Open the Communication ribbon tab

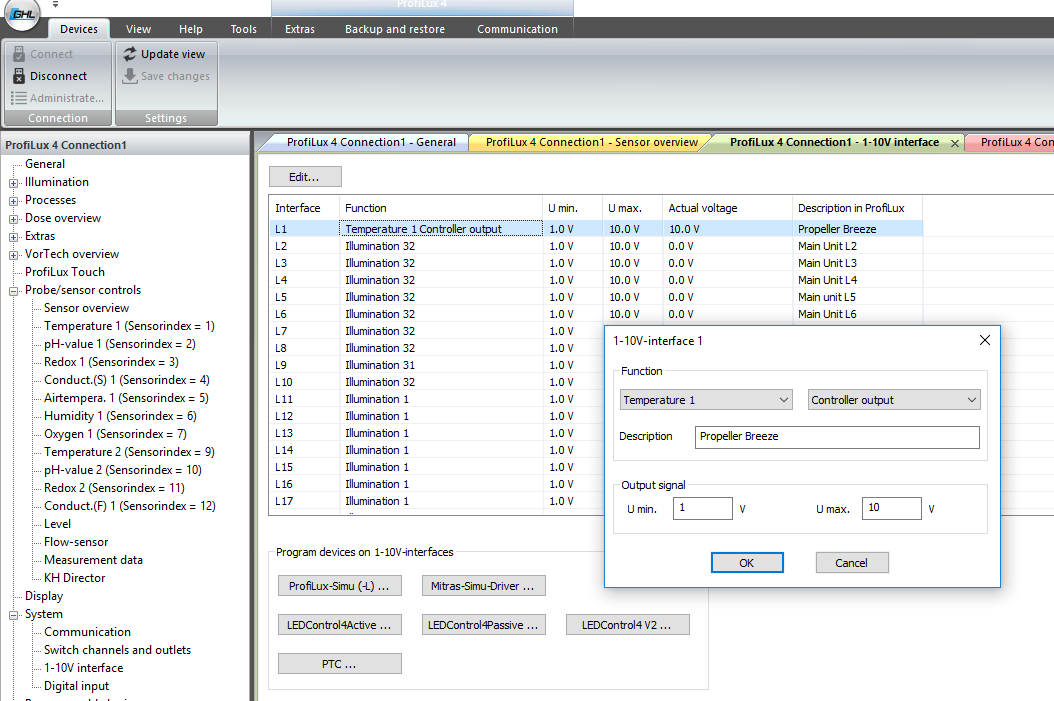(518, 29)
